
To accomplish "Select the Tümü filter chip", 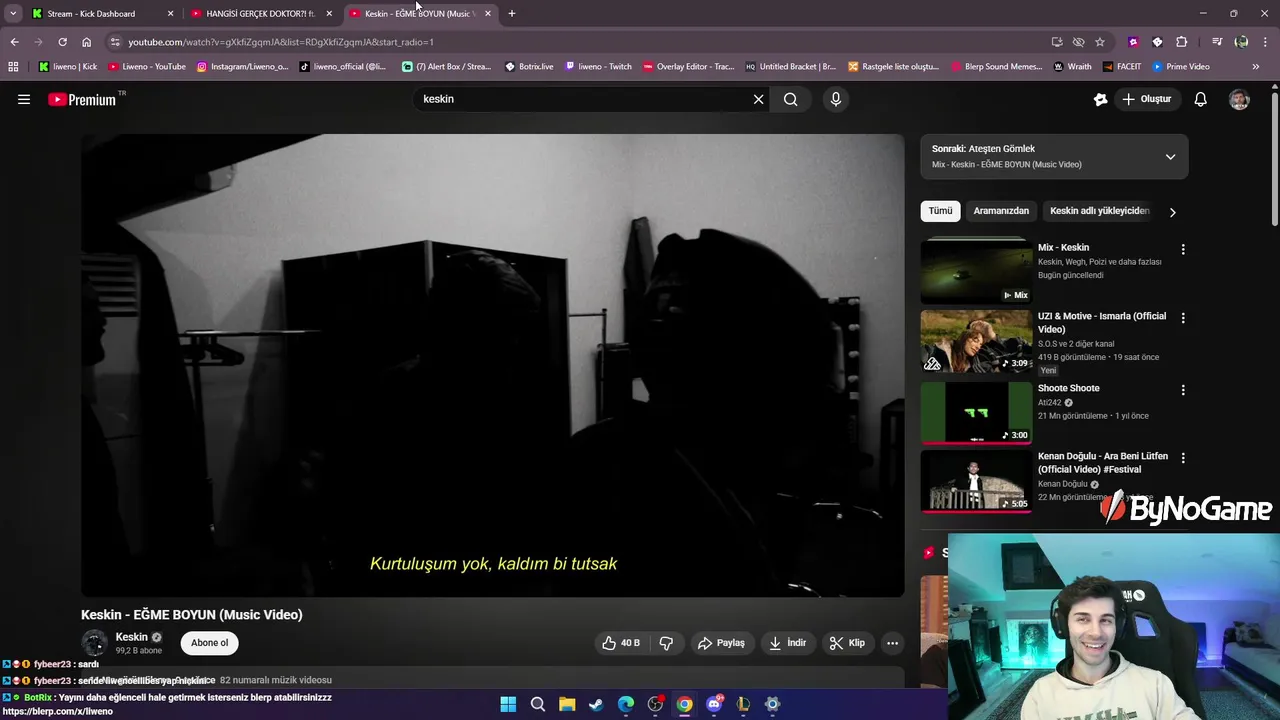I will 940,211.
